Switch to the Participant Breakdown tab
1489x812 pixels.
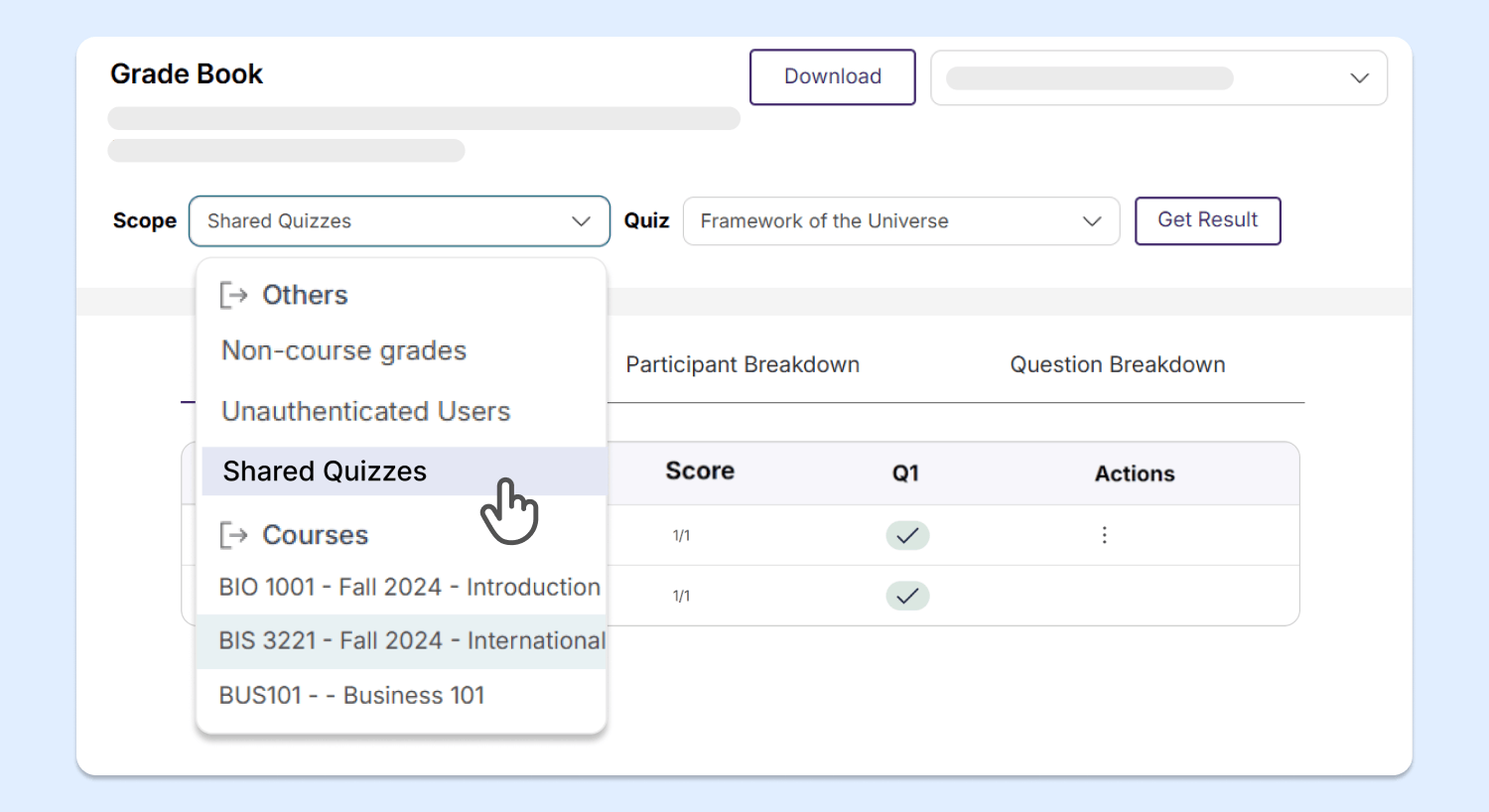click(x=743, y=364)
